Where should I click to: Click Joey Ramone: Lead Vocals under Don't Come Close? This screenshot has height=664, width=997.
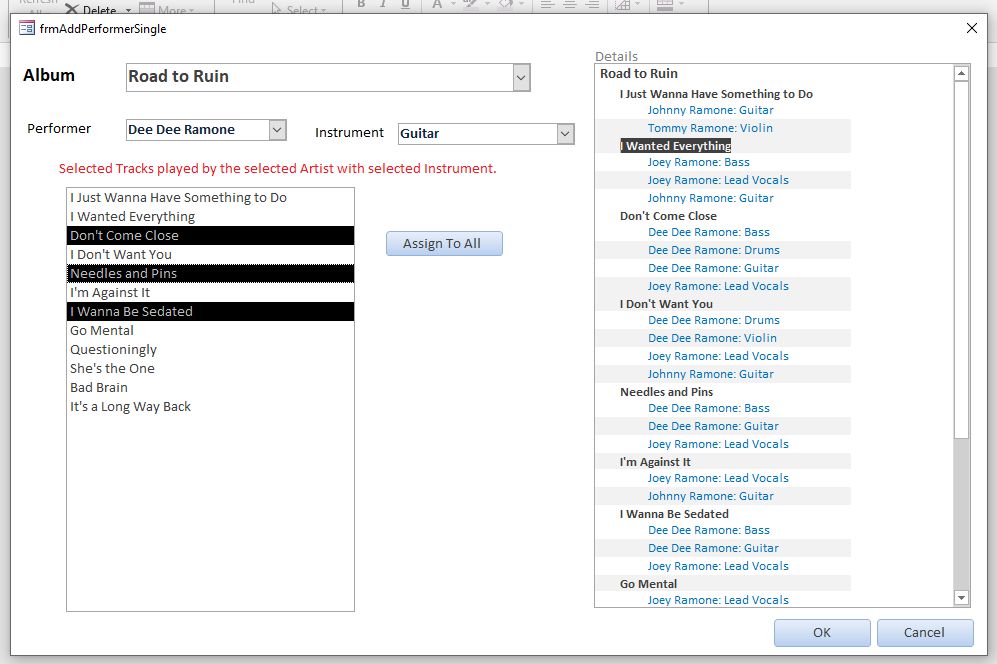(x=719, y=286)
